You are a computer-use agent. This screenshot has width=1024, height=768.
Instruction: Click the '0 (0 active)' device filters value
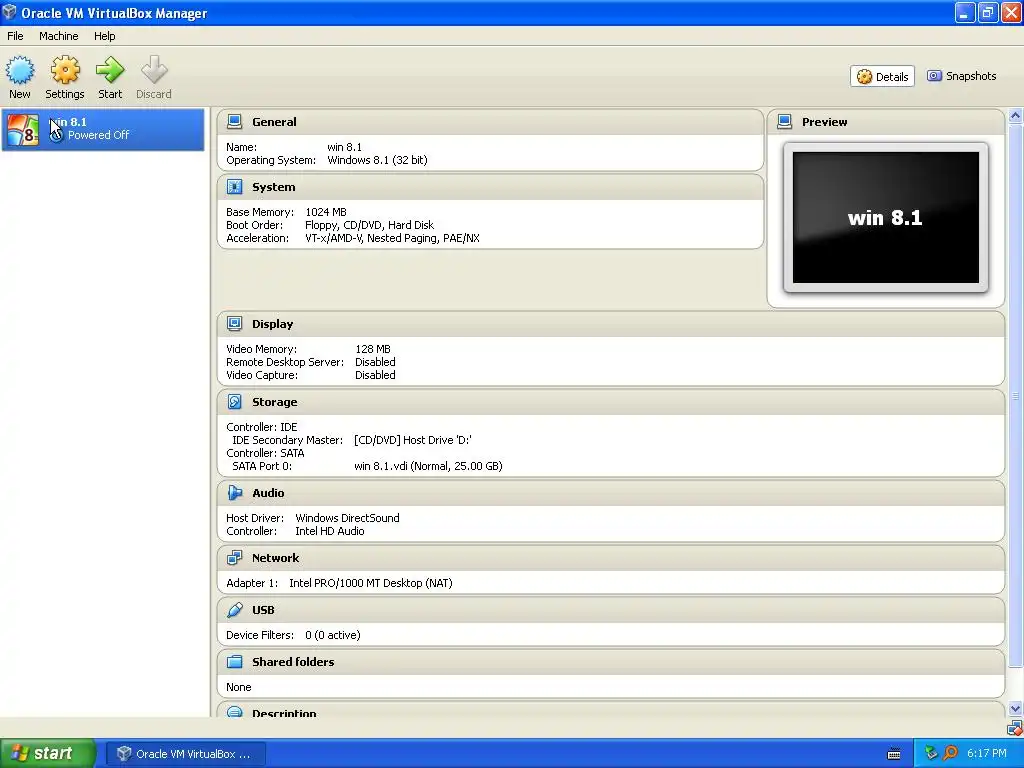click(332, 635)
